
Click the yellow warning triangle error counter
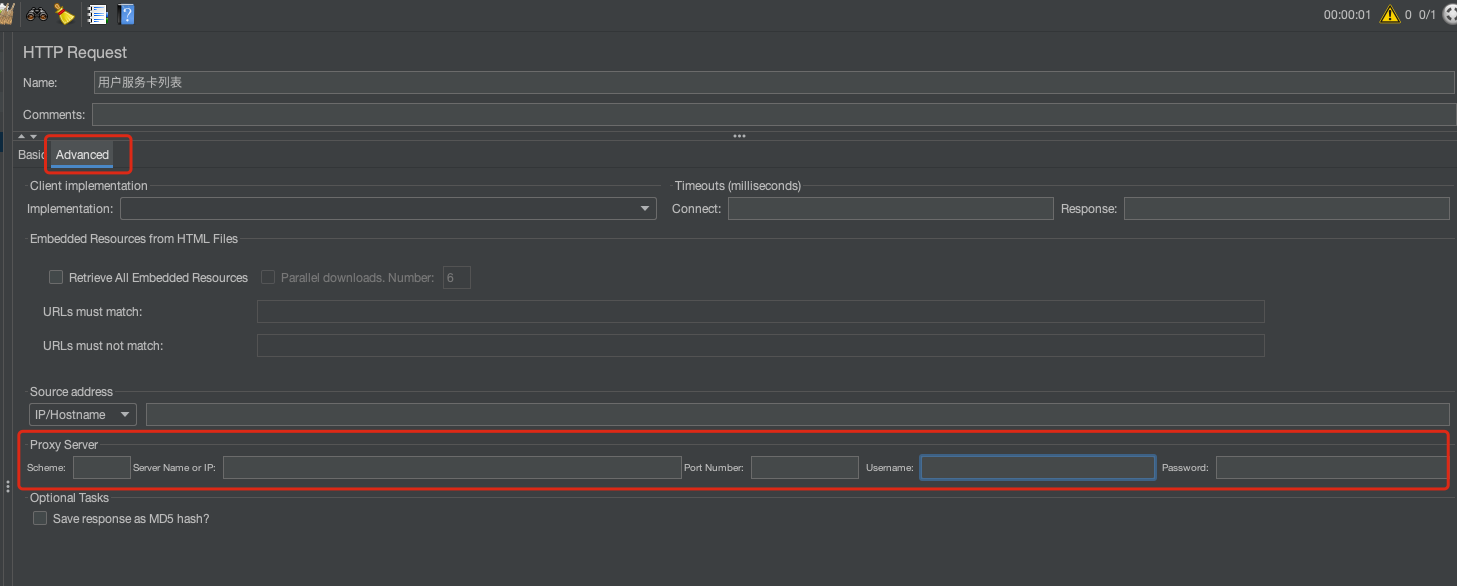(x=1390, y=14)
